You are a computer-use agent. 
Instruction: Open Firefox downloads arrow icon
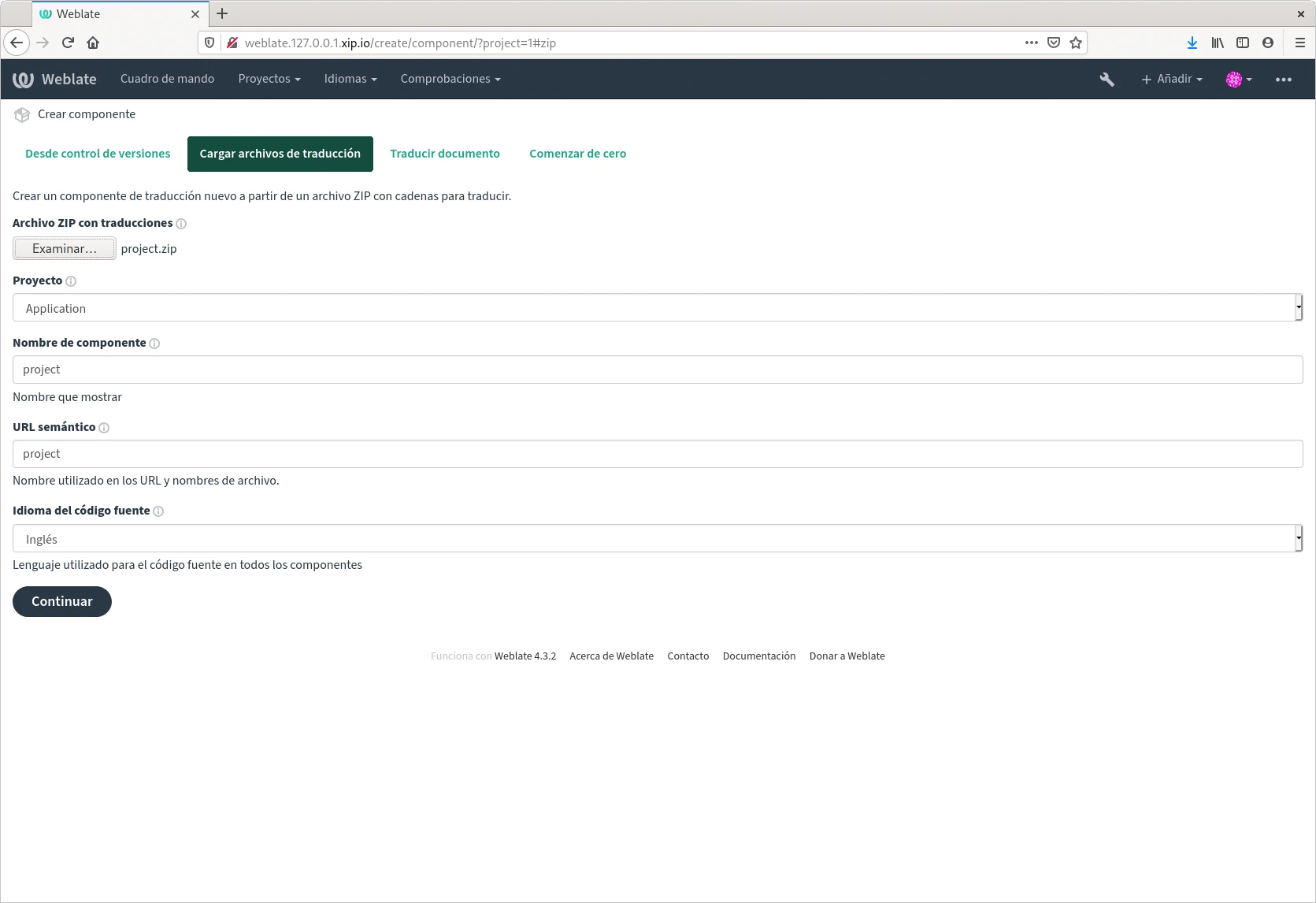click(x=1192, y=43)
